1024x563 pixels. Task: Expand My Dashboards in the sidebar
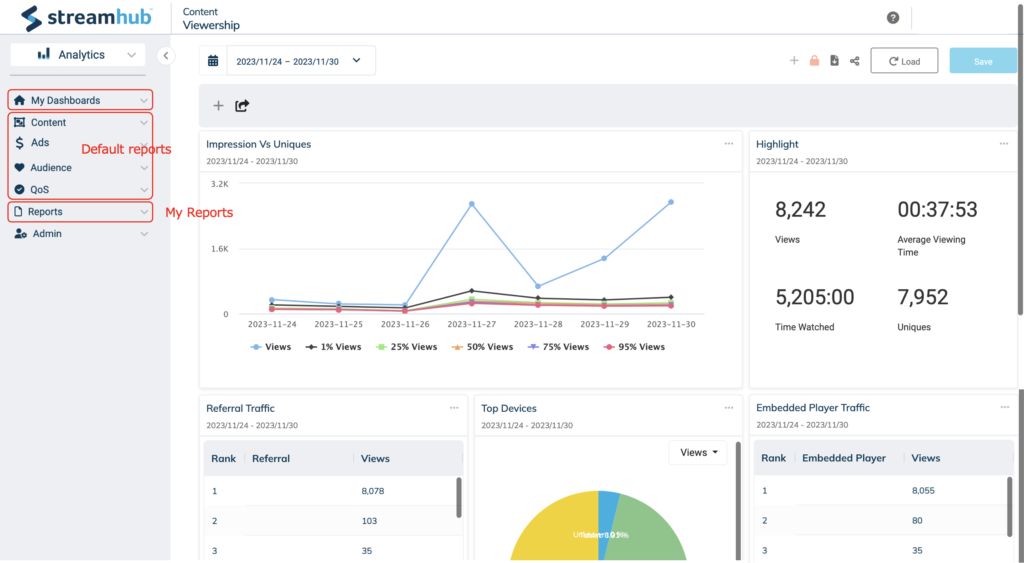[80, 100]
